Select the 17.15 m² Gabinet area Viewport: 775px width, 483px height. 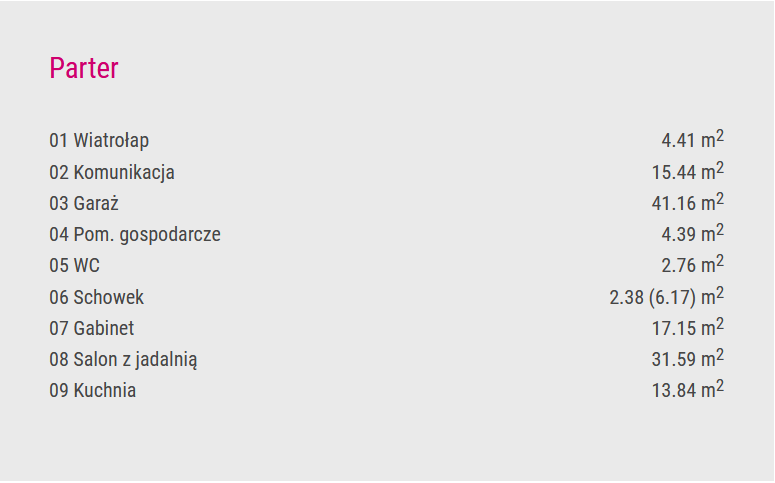coord(688,327)
